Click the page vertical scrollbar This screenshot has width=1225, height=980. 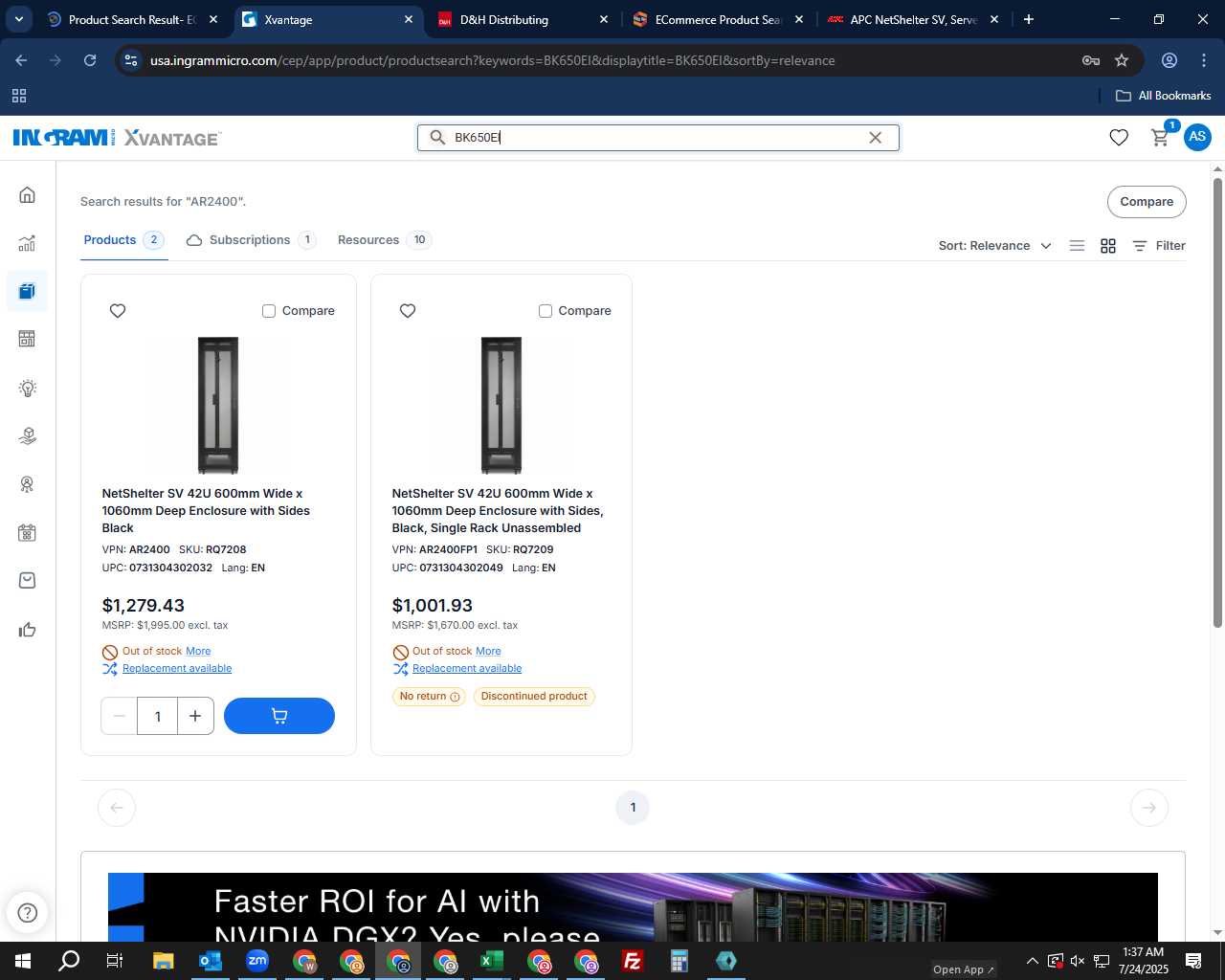click(1217, 402)
